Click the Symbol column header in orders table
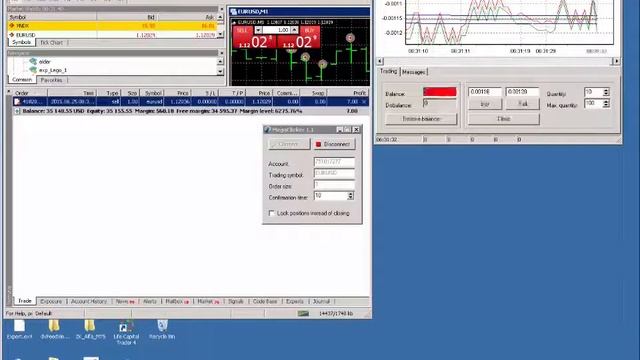 coord(152,93)
